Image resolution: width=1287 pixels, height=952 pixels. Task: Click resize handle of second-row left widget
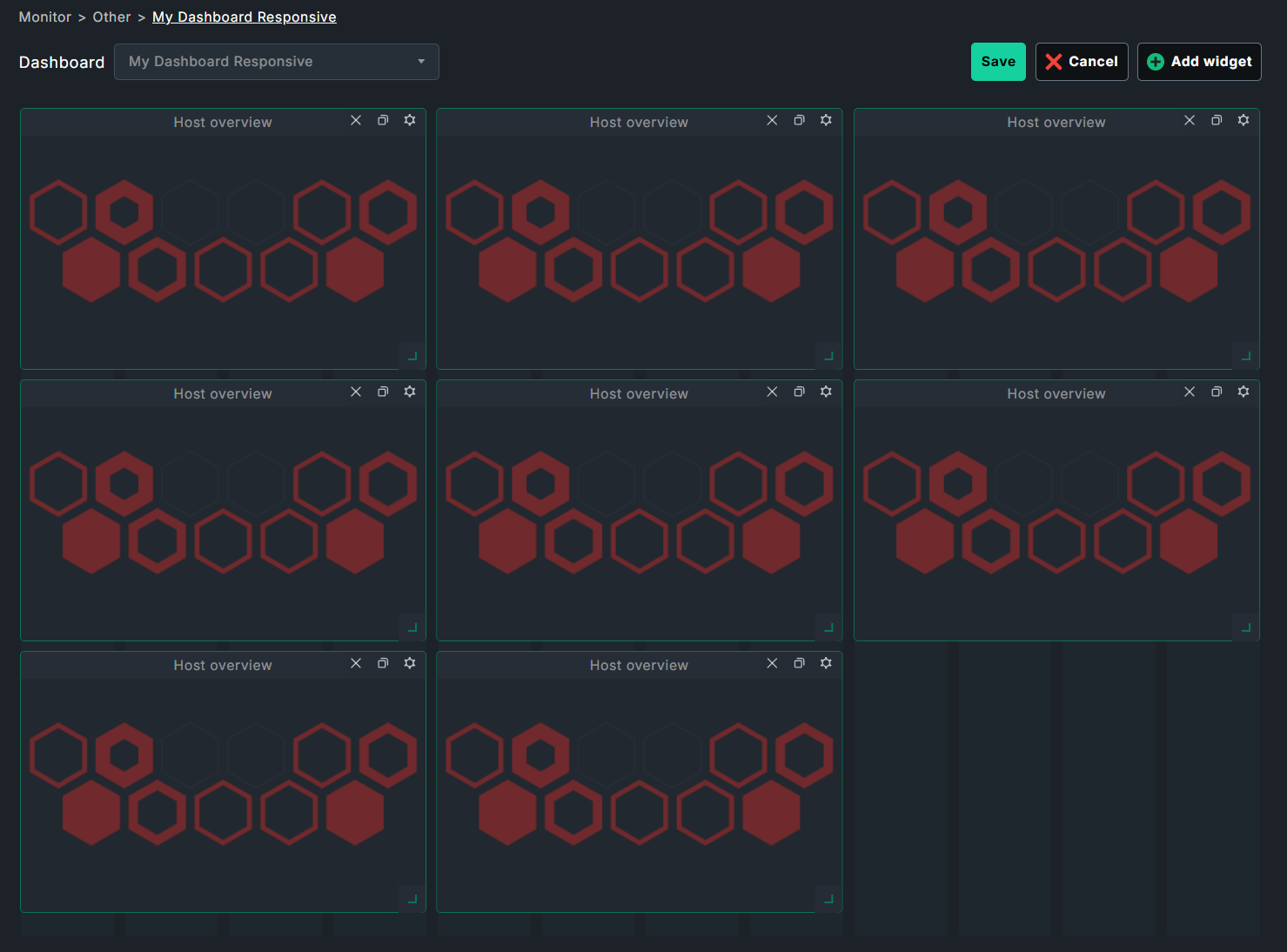pyautogui.click(x=412, y=627)
